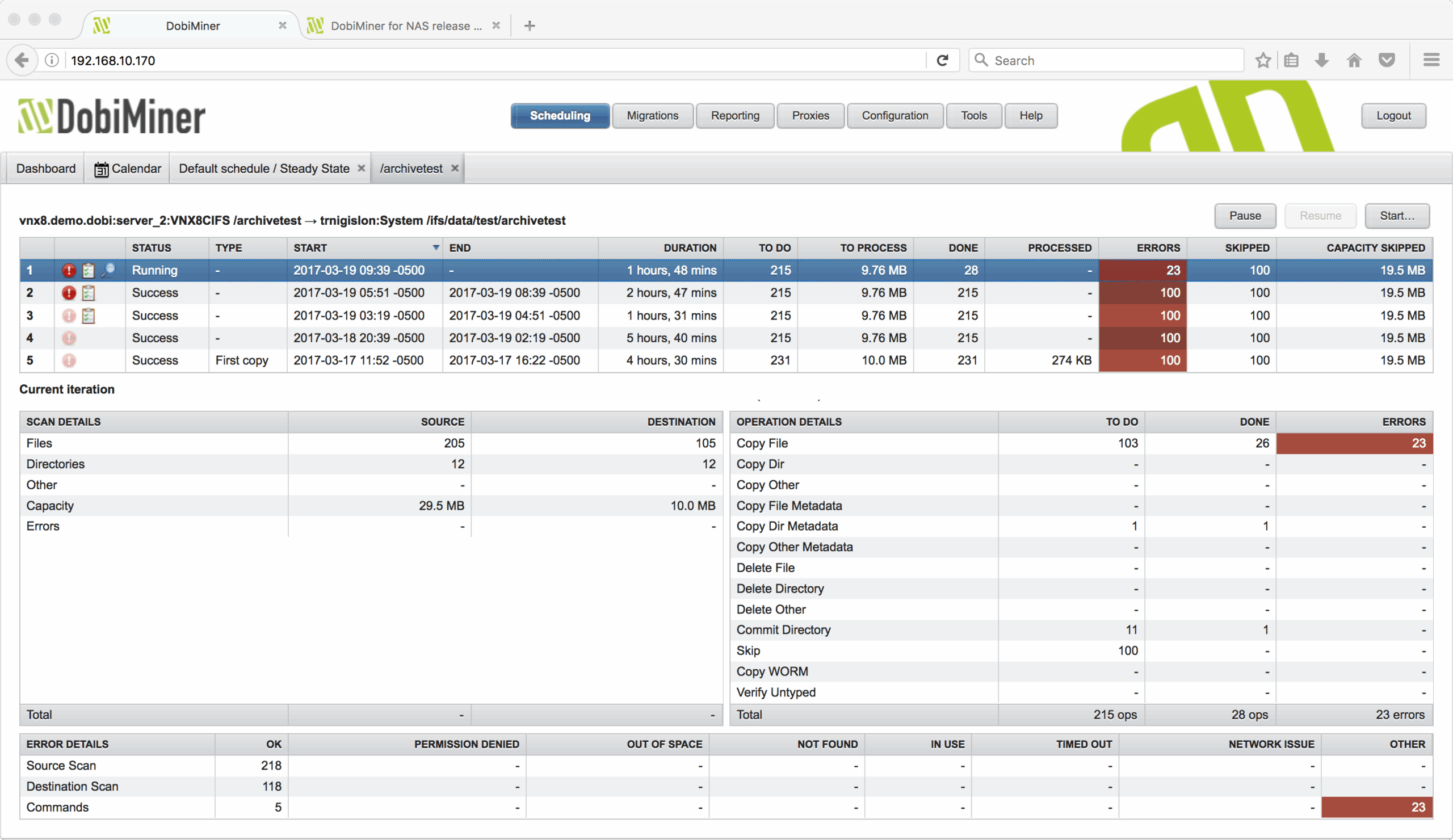Click the START column sort arrow

(x=436, y=248)
